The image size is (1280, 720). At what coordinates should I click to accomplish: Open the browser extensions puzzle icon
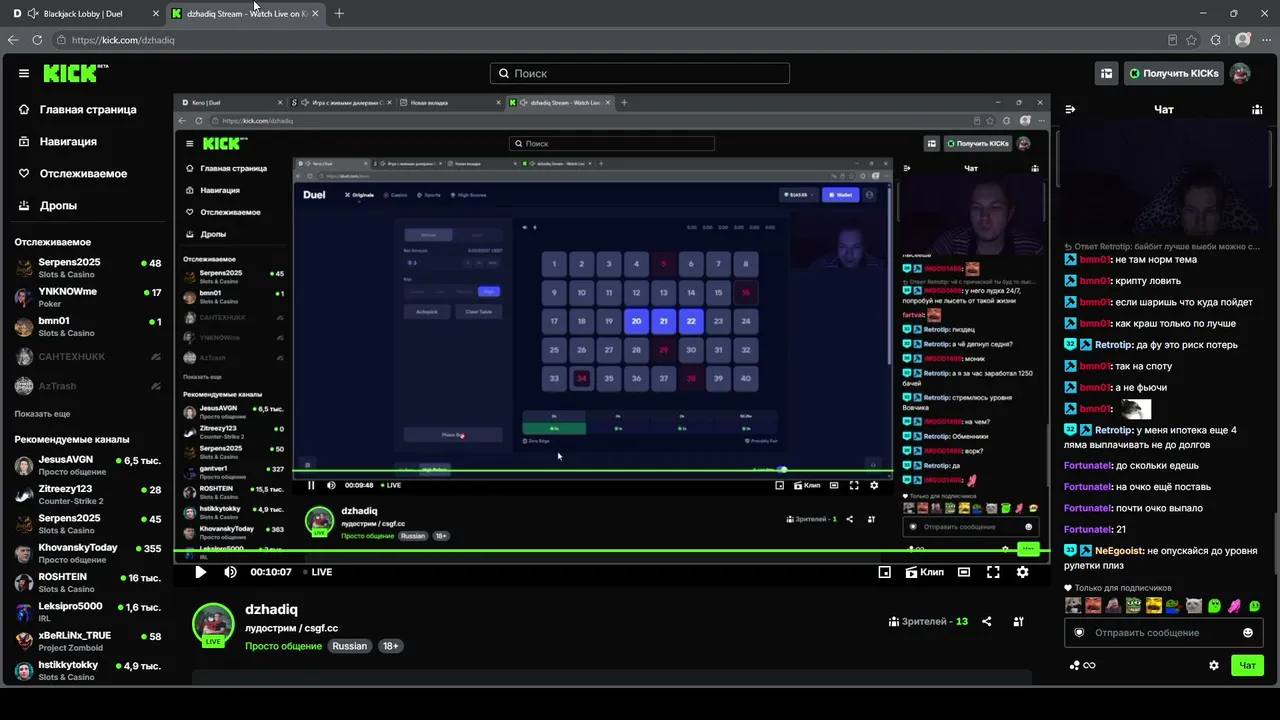[1216, 40]
